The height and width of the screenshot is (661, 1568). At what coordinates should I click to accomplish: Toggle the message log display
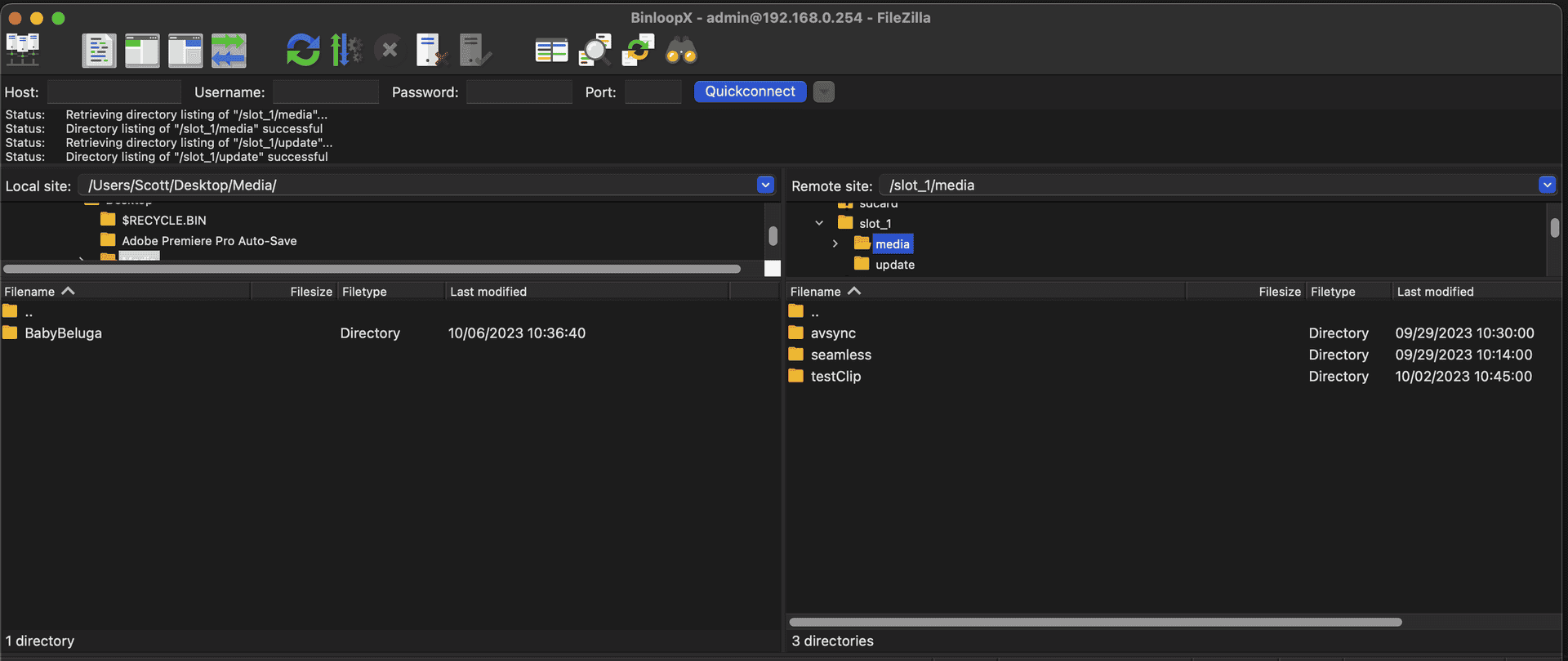click(x=99, y=51)
